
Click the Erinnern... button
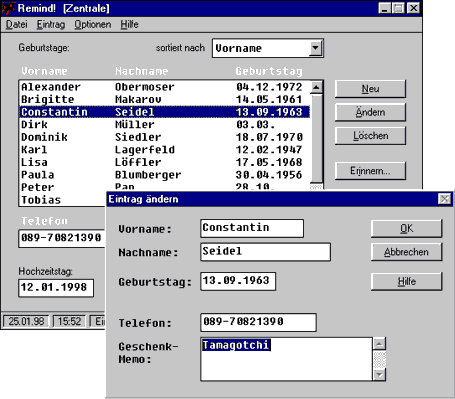(370, 171)
